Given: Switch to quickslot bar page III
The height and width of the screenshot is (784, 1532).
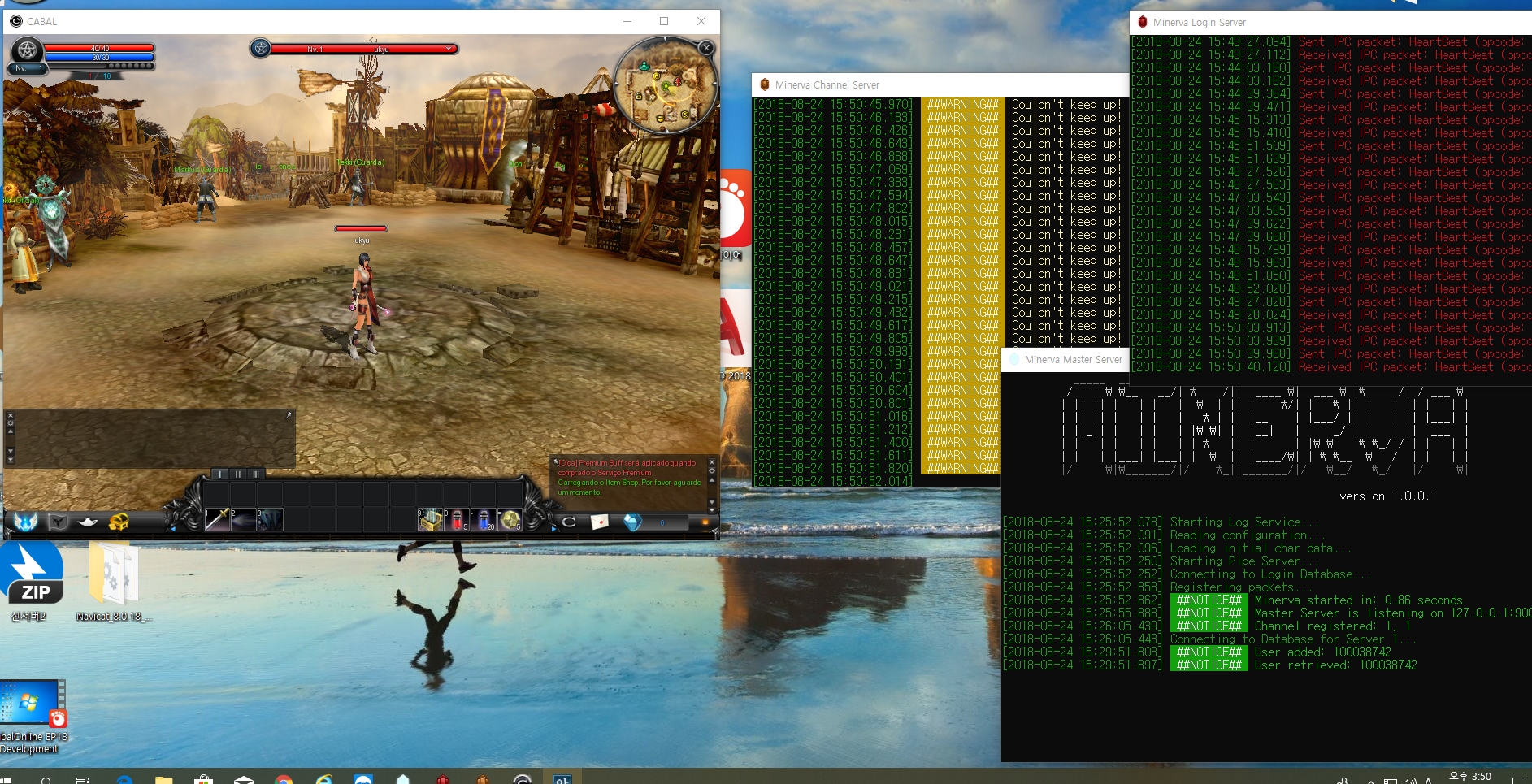Looking at the screenshot, I should [256, 474].
